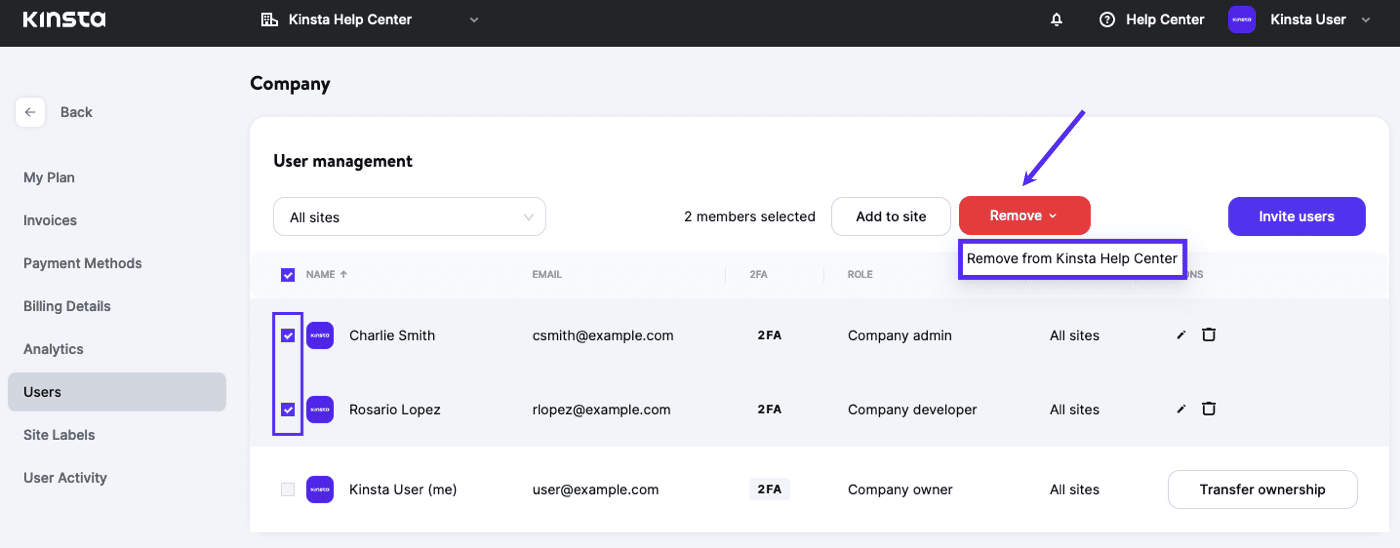
Task: Uncheck Rosario Lopez's checkbox
Action: 288,409
